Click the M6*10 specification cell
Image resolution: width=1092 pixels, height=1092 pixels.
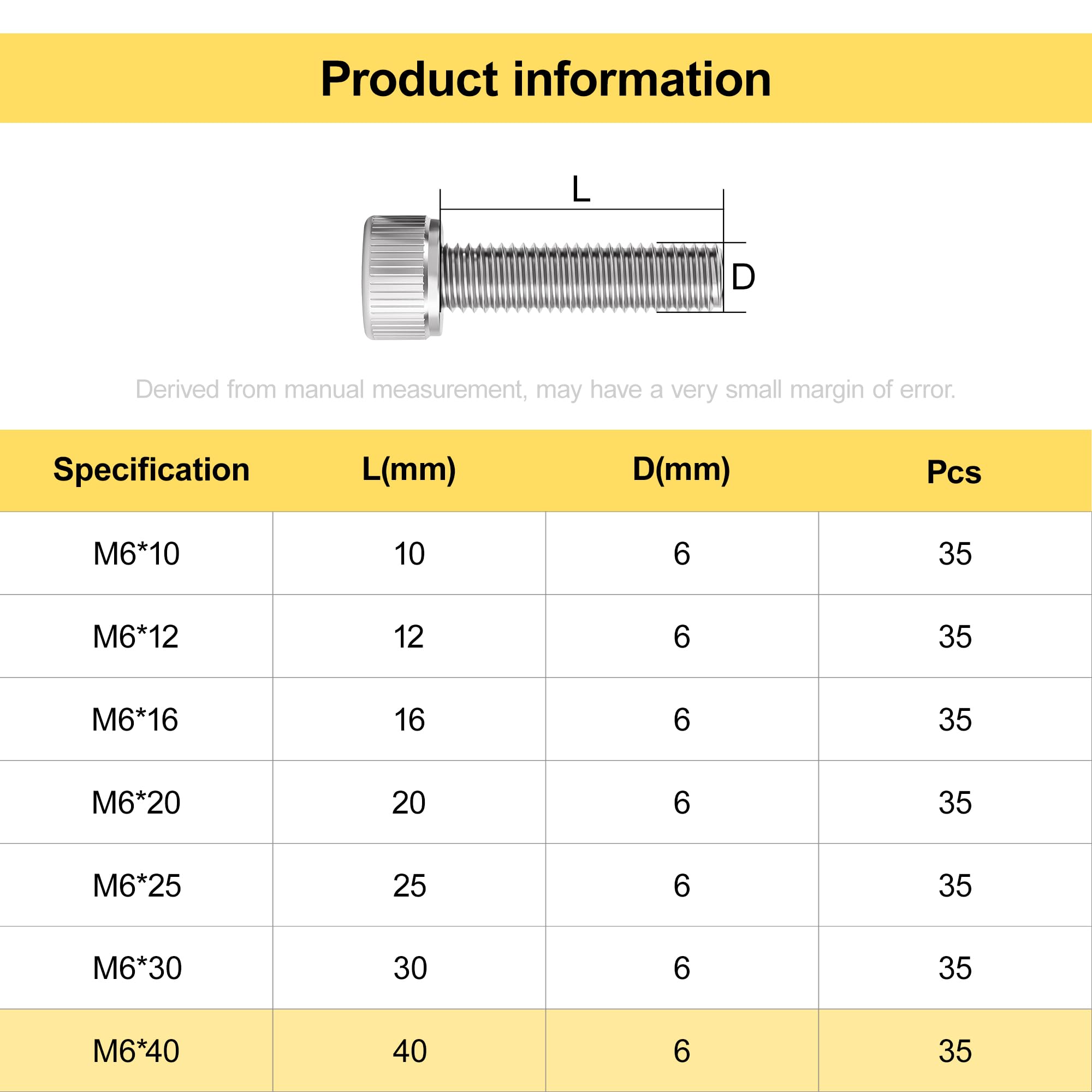(x=136, y=553)
